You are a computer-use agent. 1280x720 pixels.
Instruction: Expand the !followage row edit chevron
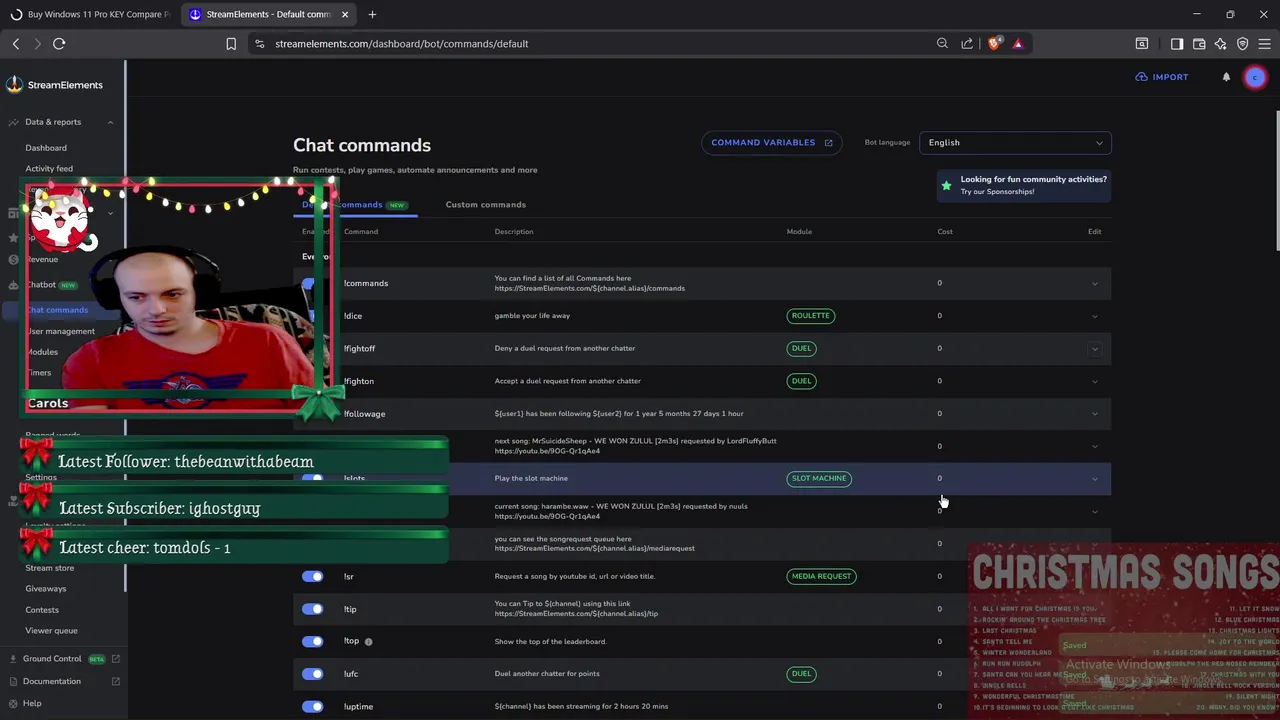coord(1095,414)
